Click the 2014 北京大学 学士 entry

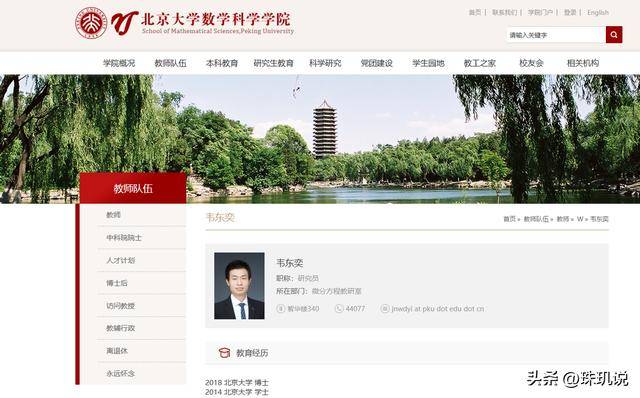click(x=237, y=392)
